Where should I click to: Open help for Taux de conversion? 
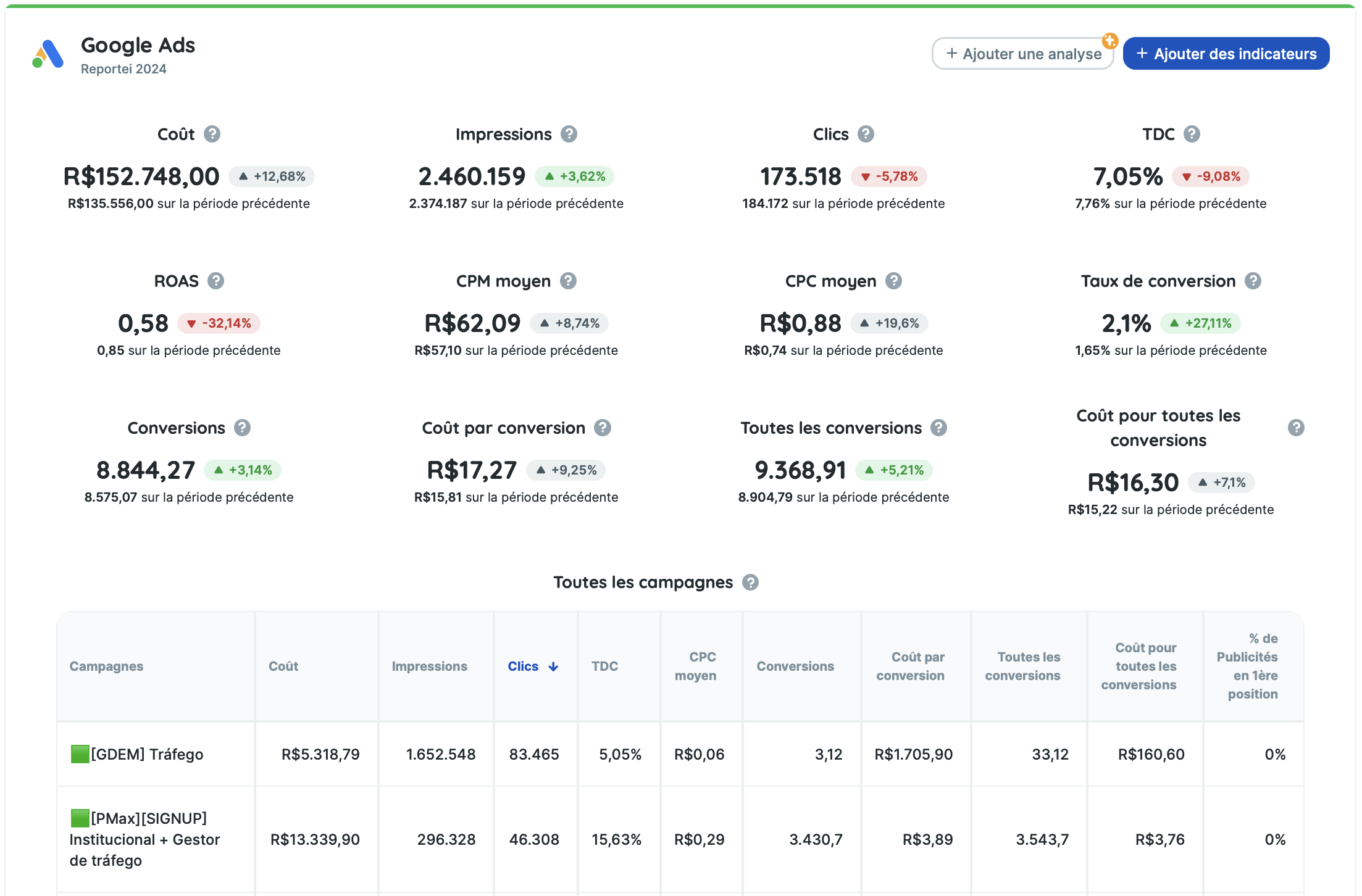1253,281
